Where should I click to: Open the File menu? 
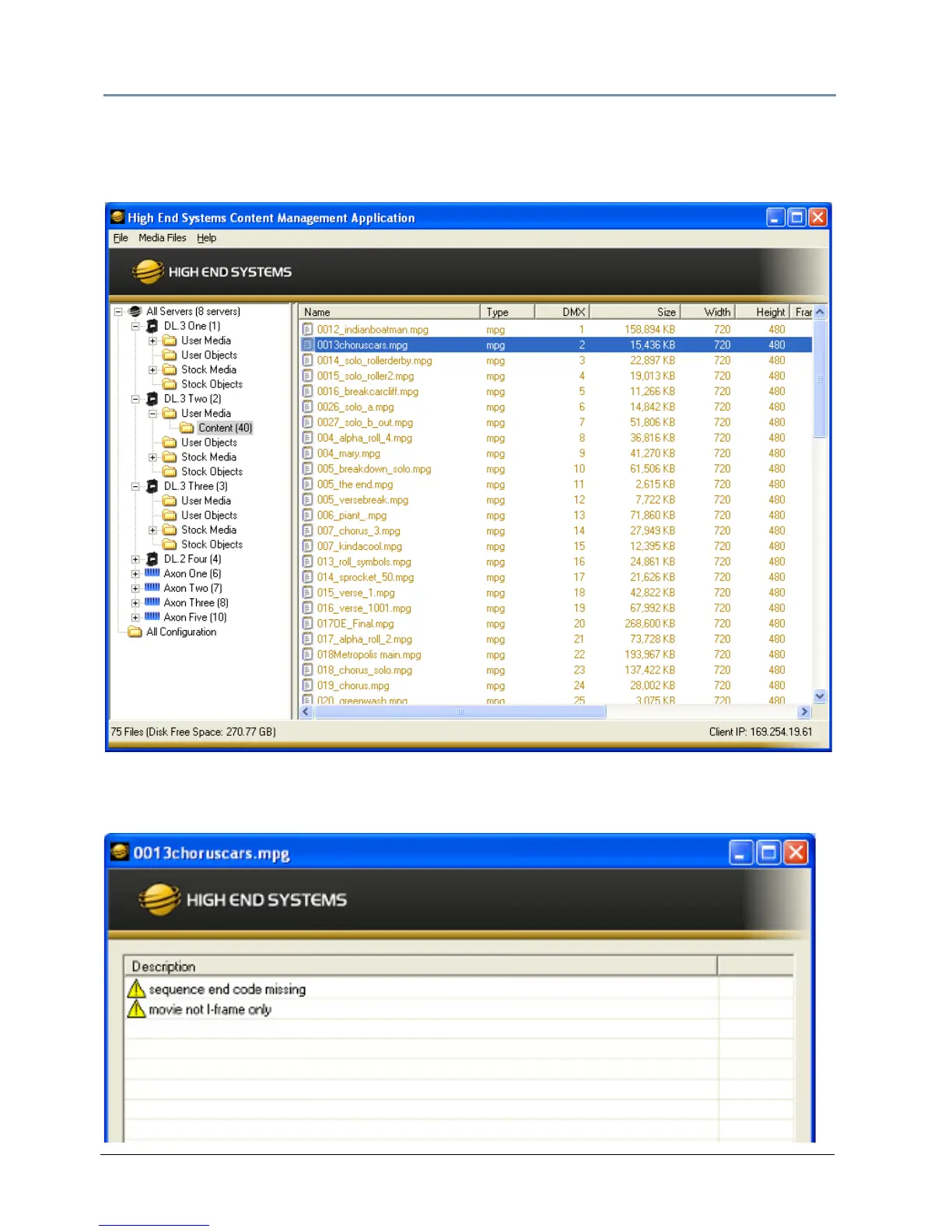pyautogui.click(x=121, y=238)
